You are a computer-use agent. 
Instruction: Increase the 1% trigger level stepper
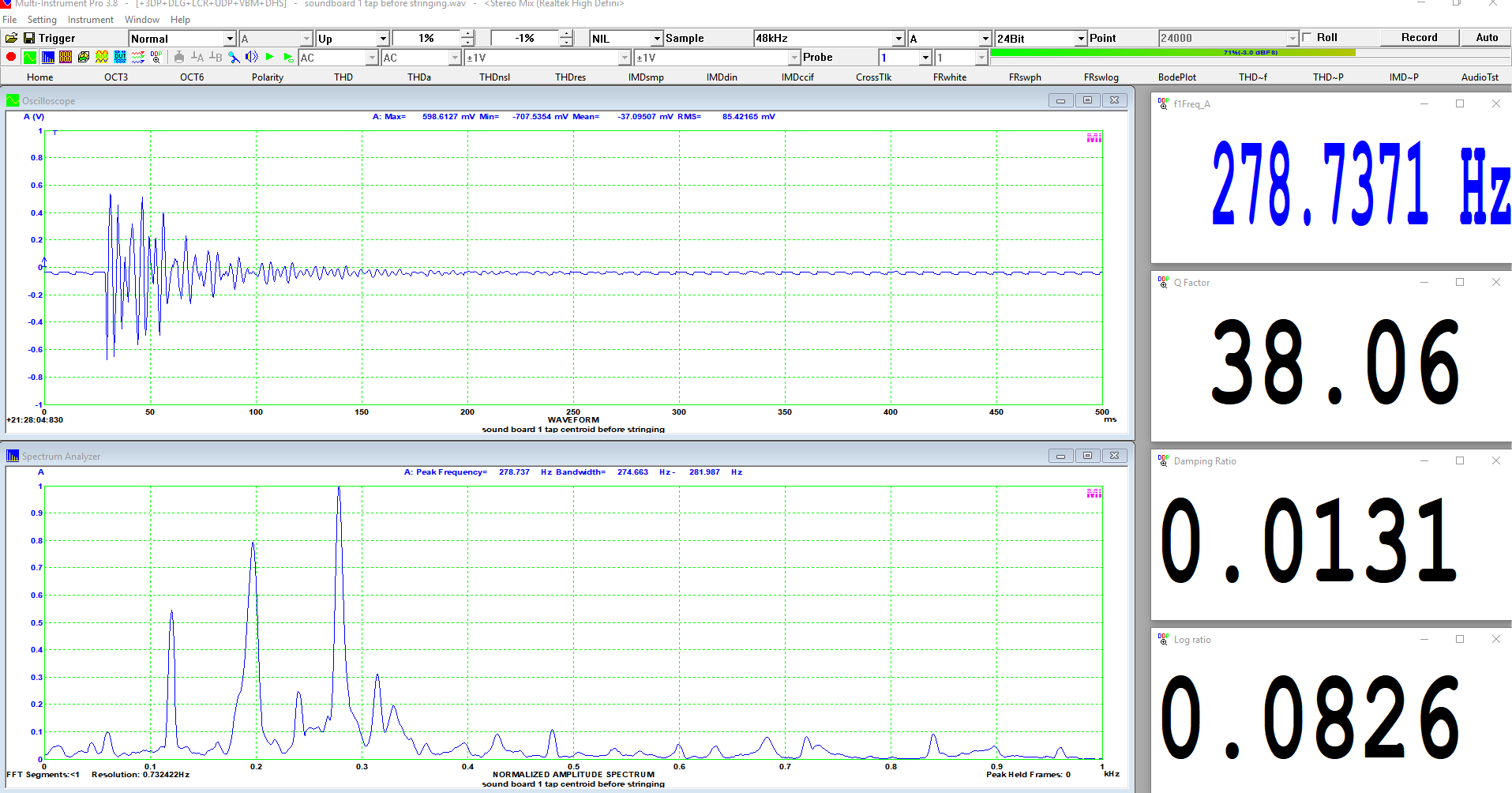tap(467, 34)
